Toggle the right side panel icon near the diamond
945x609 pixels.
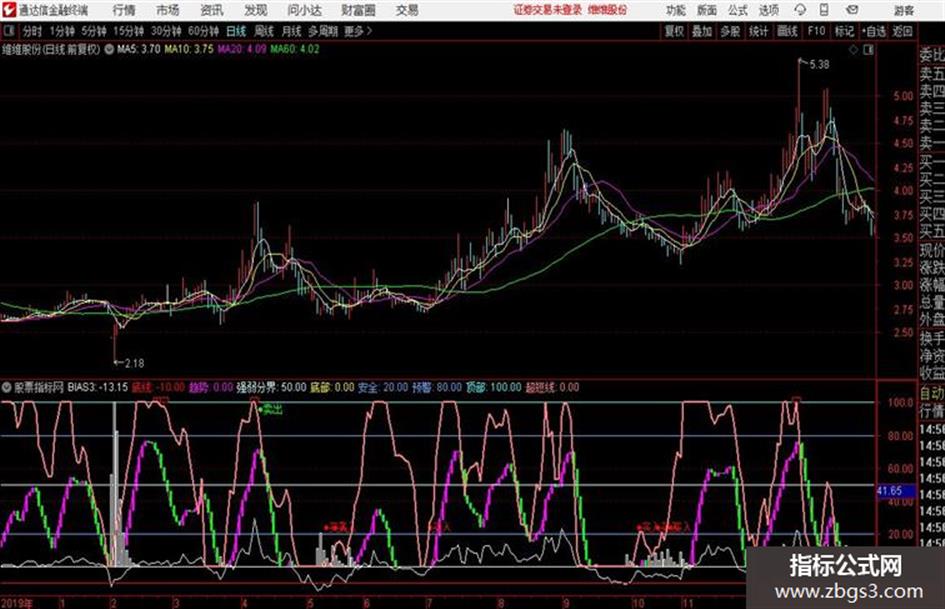pos(868,50)
